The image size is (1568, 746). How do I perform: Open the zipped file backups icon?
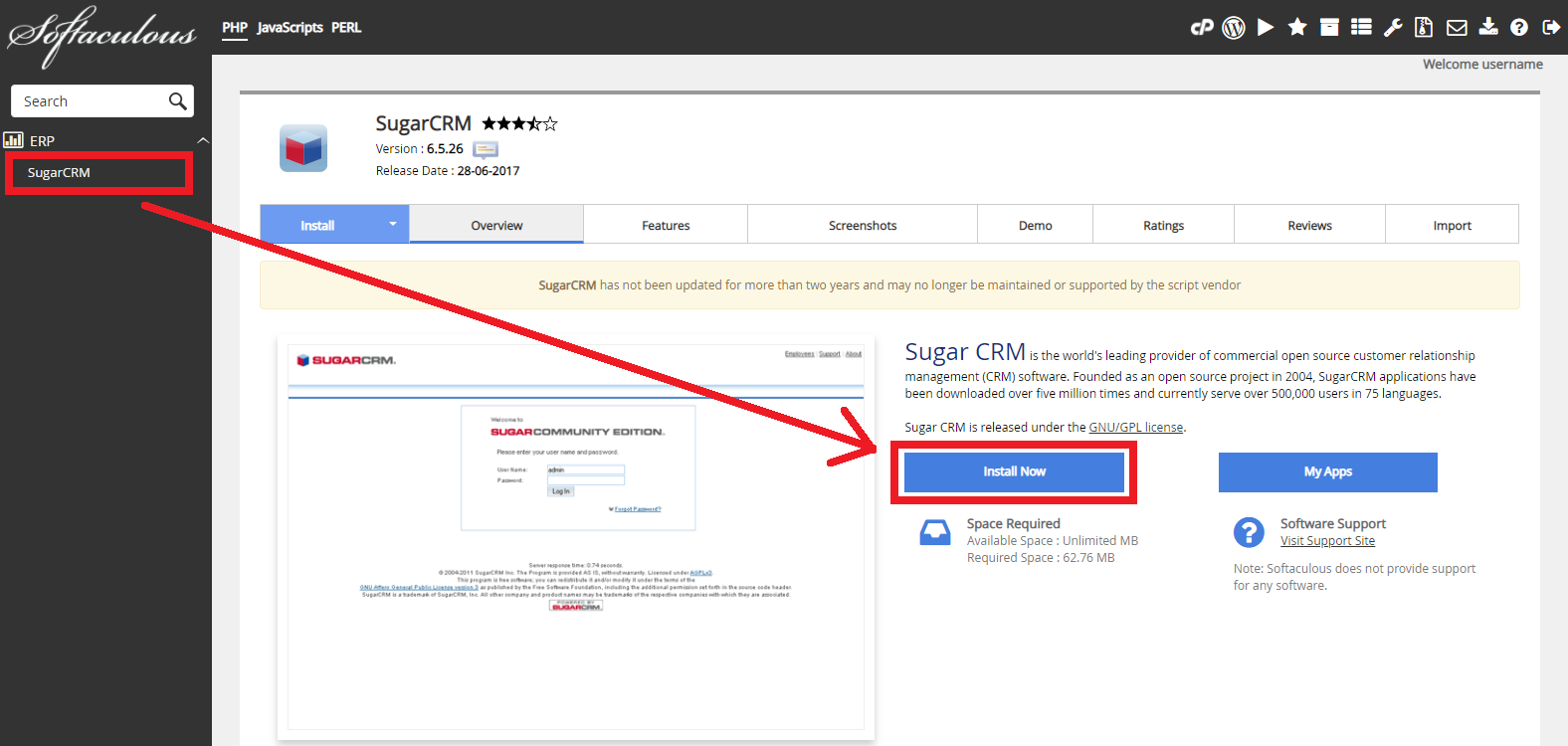tap(1424, 27)
